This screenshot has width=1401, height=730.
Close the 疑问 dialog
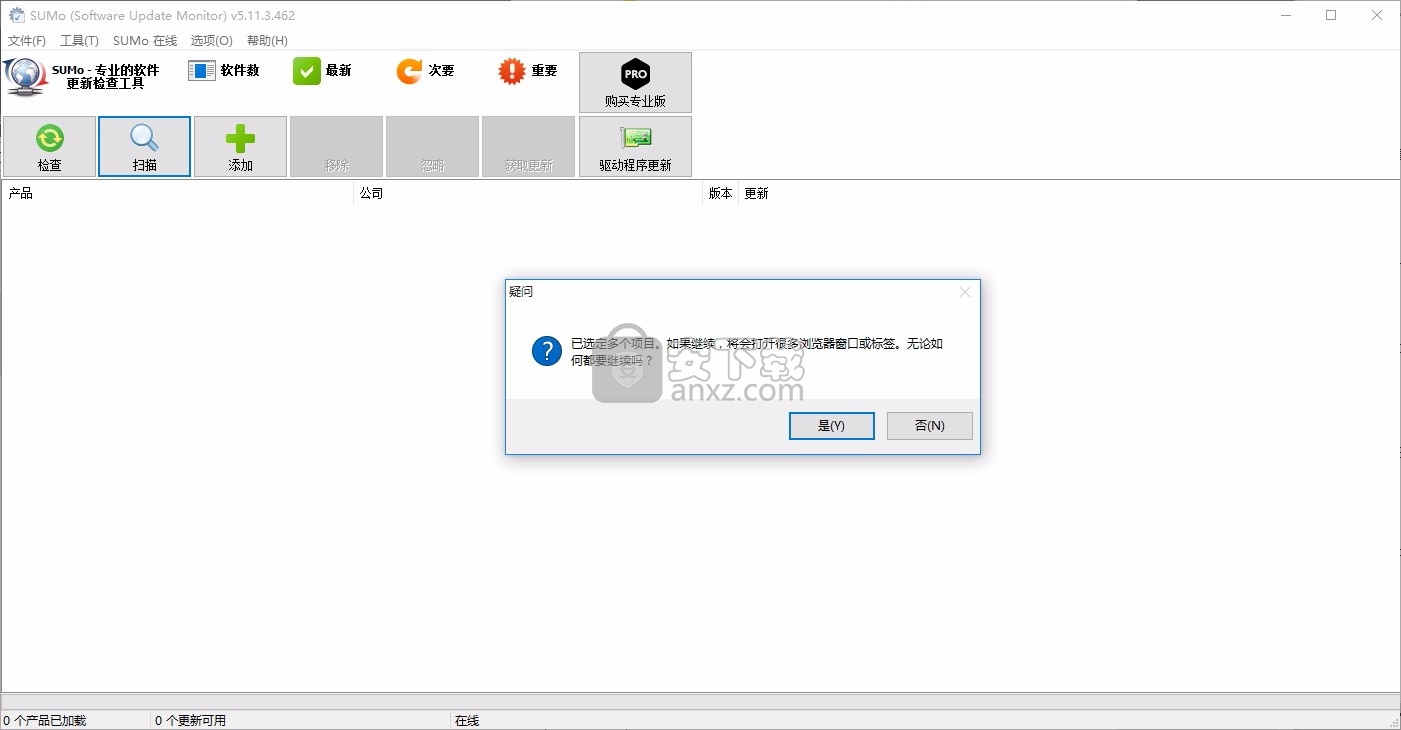(965, 292)
